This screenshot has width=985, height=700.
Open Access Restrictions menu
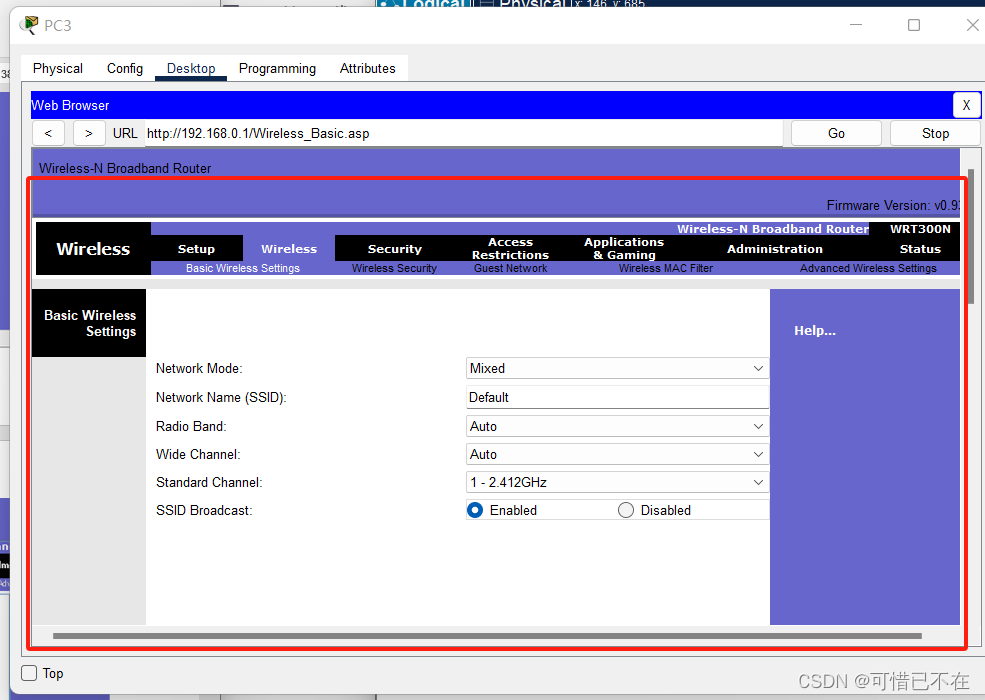510,249
